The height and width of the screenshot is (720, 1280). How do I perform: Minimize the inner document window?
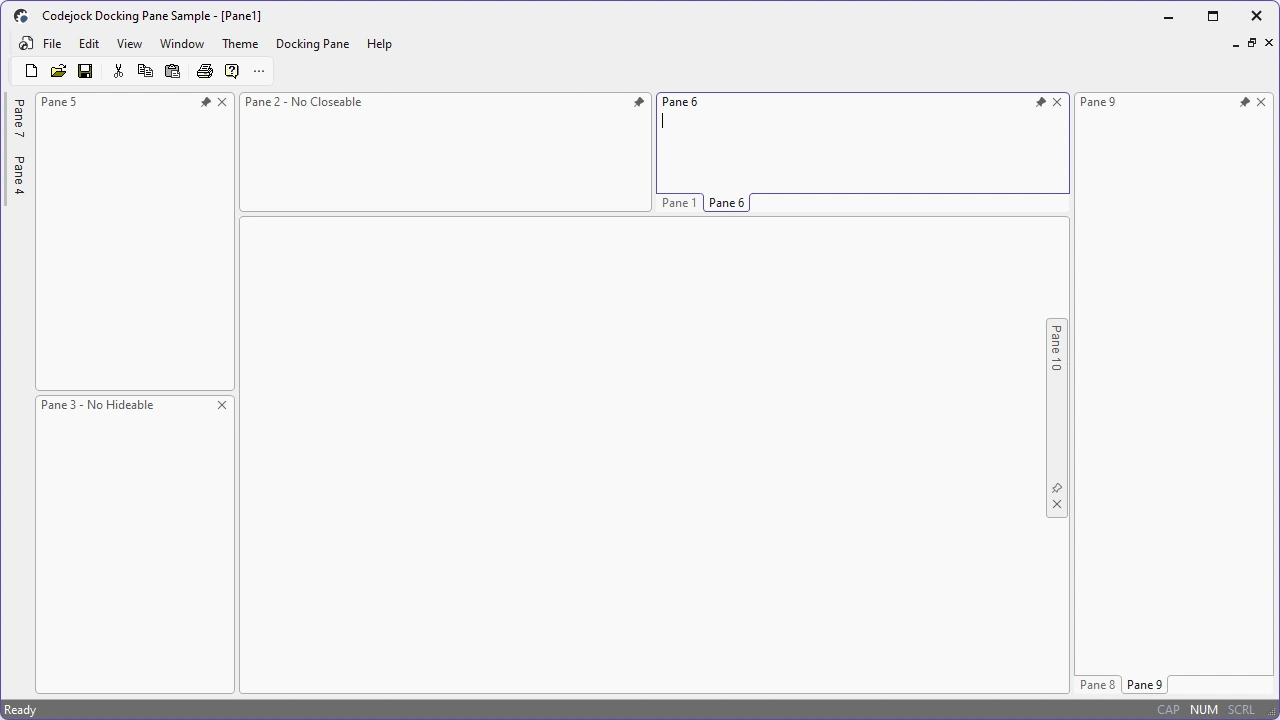point(1236,43)
